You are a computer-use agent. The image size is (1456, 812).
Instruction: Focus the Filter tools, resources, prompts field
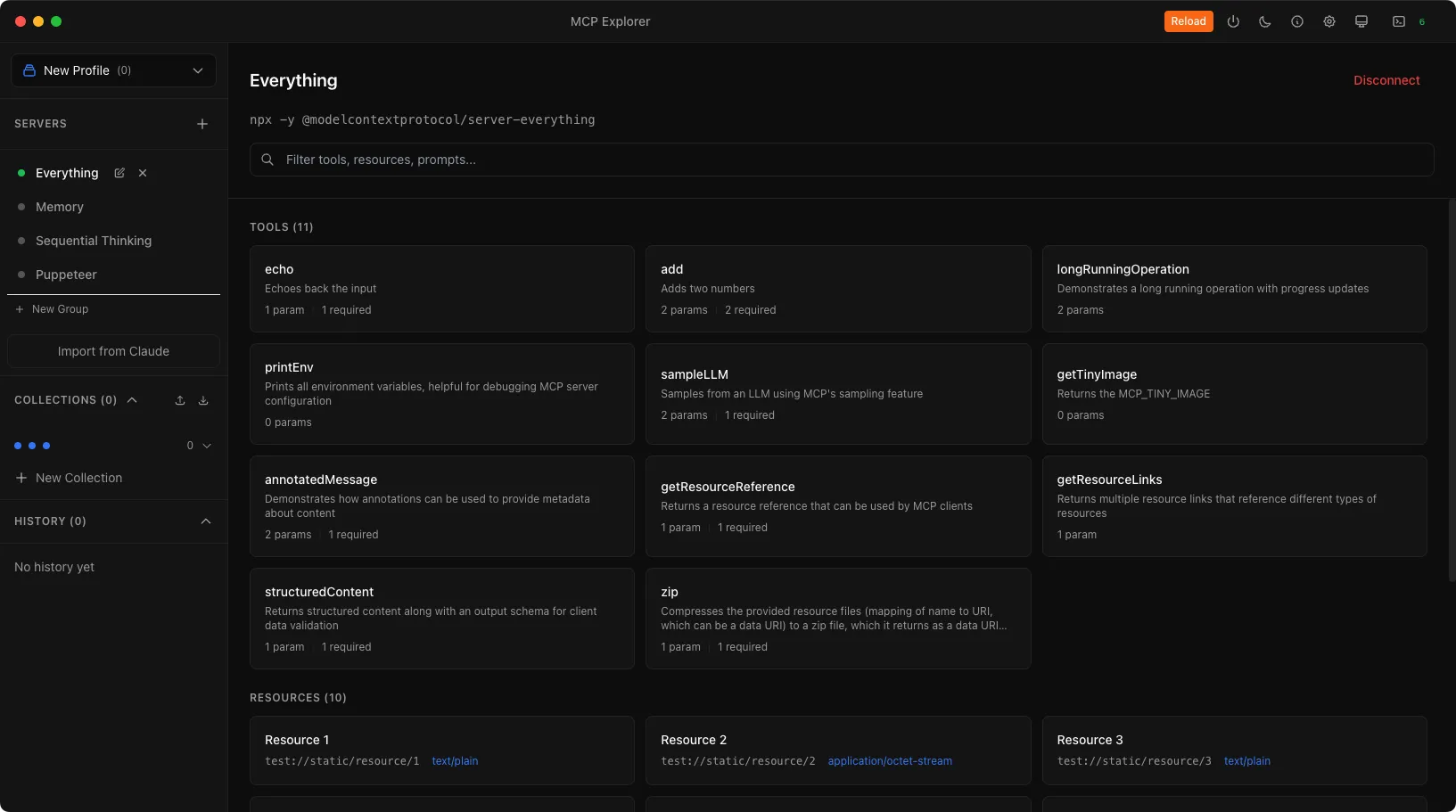tap(842, 160)
